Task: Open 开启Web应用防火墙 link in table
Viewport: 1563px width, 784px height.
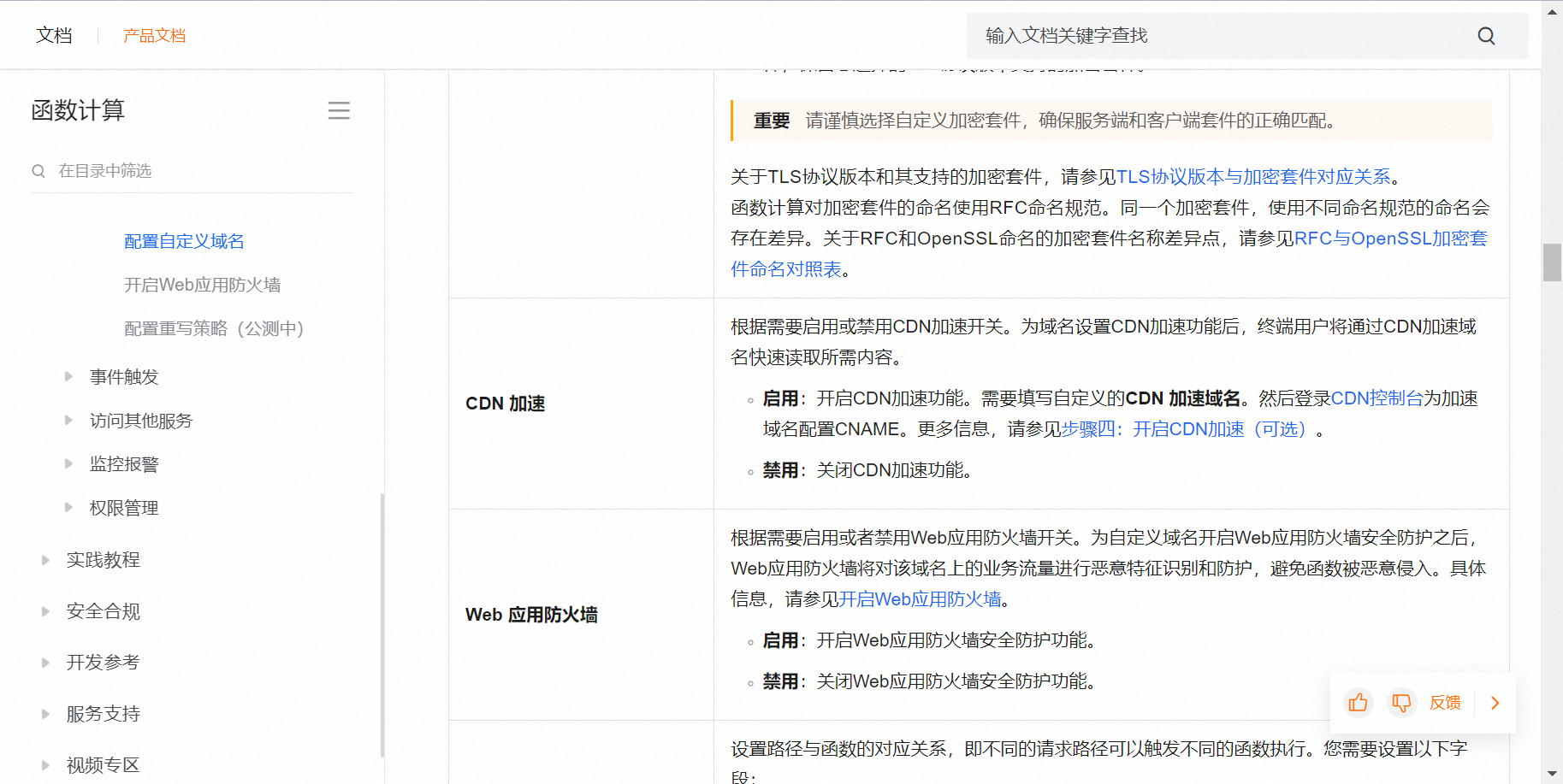Action: tap(921, 599)
